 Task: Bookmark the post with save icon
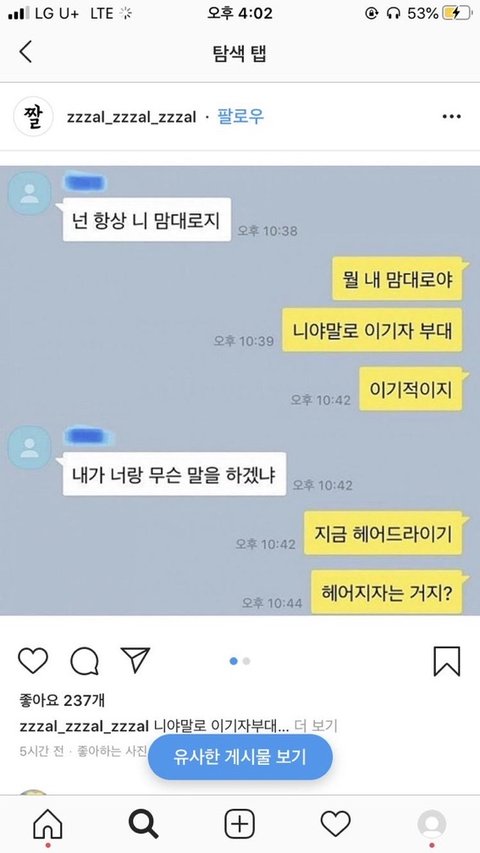pos(447,661)
